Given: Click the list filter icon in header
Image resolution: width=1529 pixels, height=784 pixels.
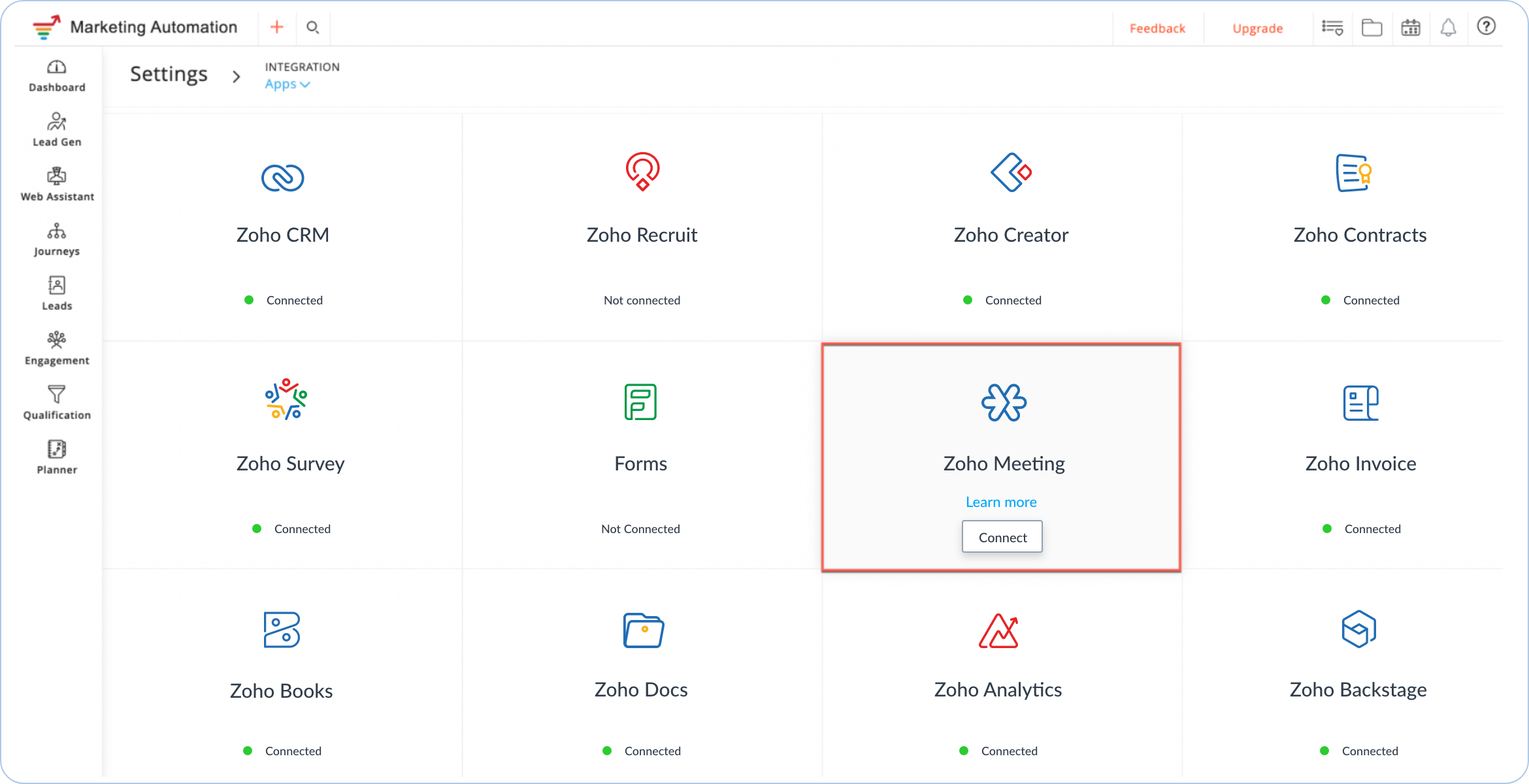Looking at the screenshot, I should click(1332, 27).
